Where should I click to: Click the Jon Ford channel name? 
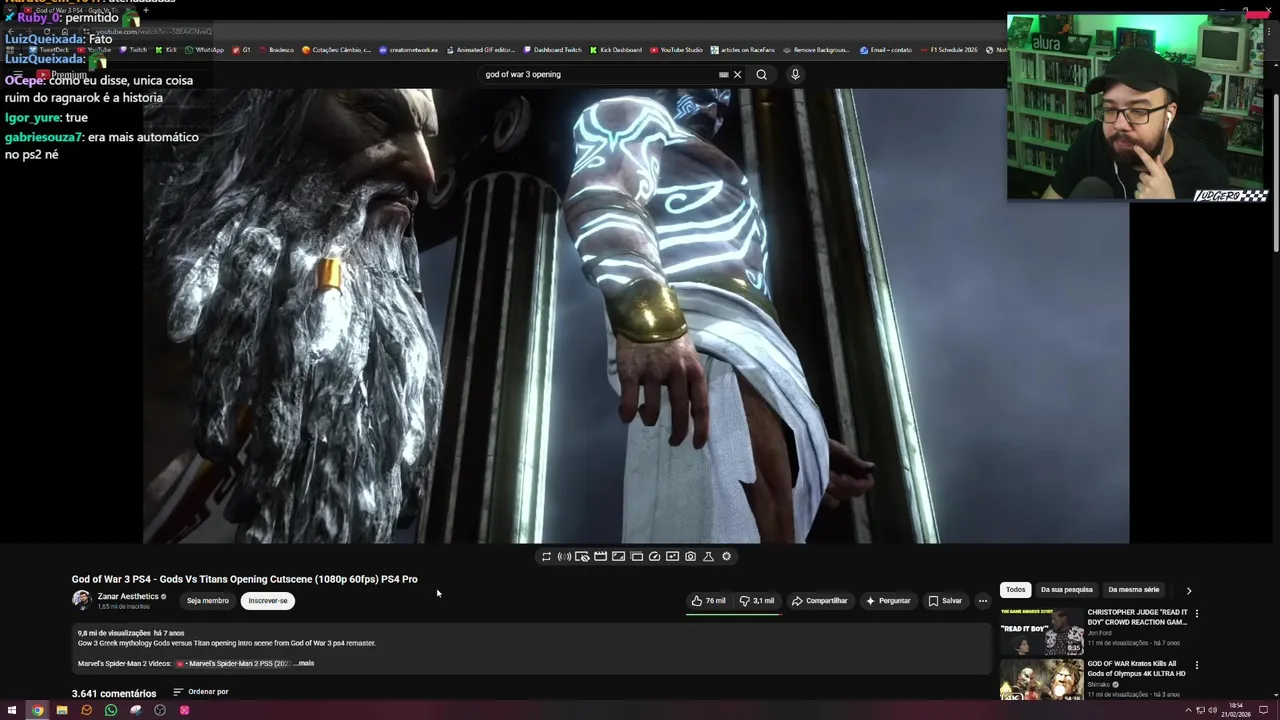tap(1099, 633)
